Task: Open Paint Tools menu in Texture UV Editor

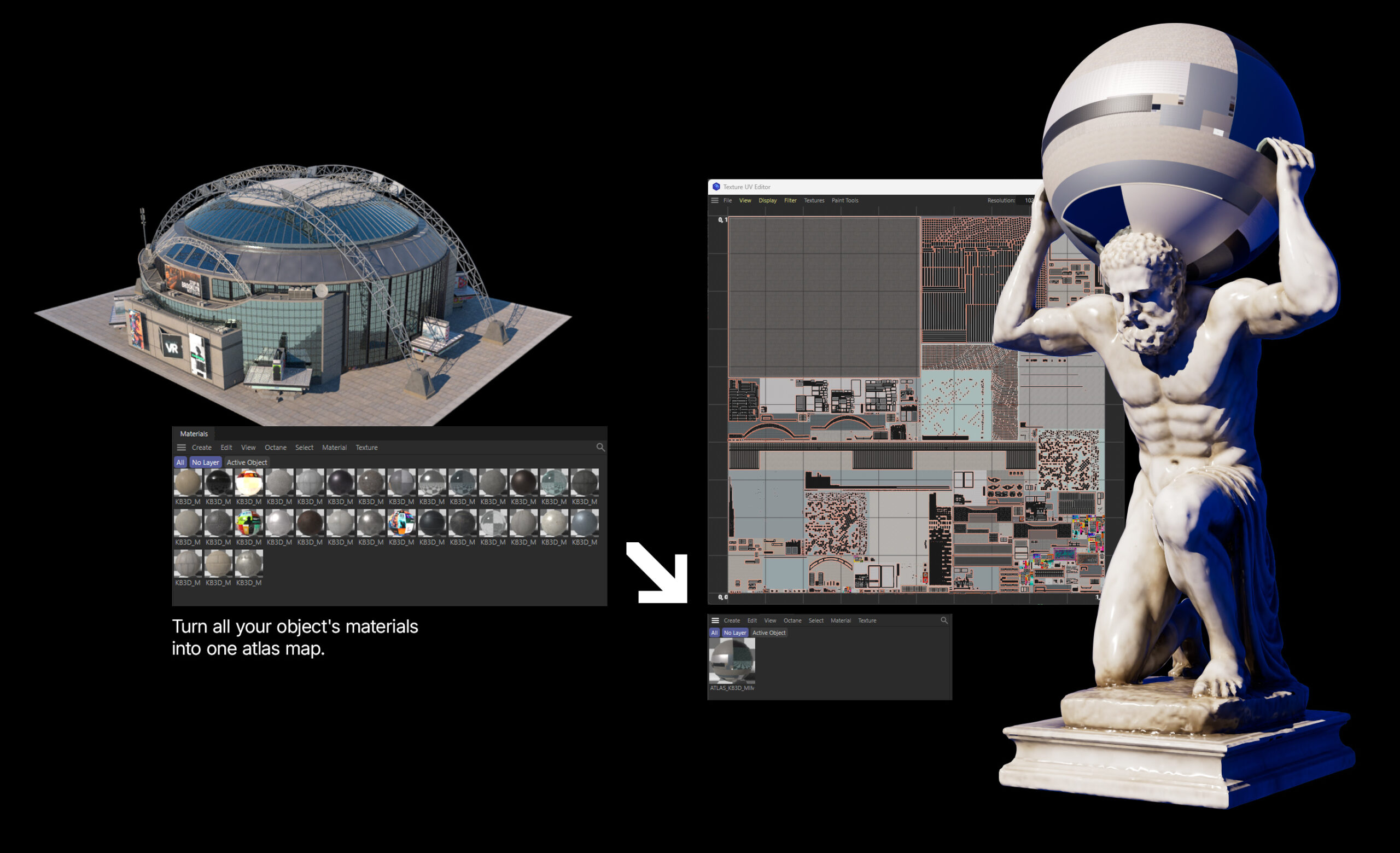Action: (845, 200)
